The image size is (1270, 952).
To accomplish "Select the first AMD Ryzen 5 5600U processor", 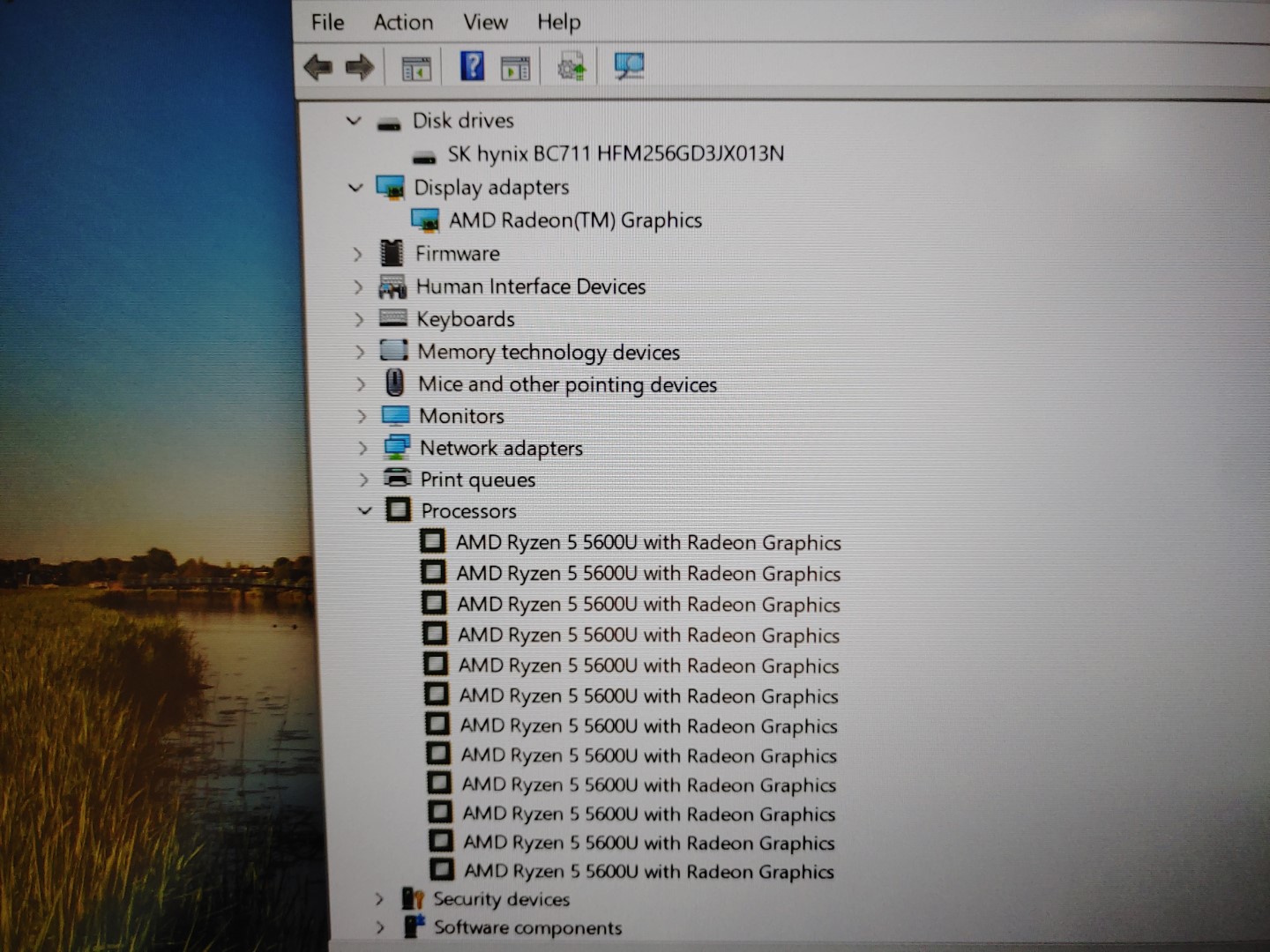I will pyautogui.click(x=647, y=543).
